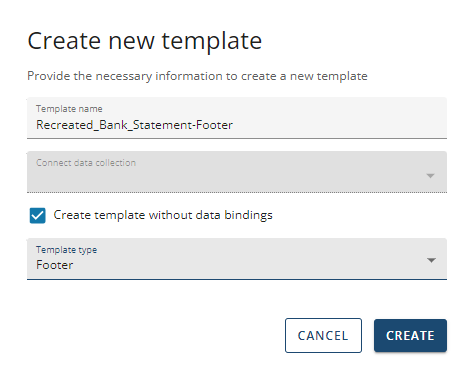Click the Connect data collection dropdown arrow
469x381 pixels.
click(x=430, y=176)
